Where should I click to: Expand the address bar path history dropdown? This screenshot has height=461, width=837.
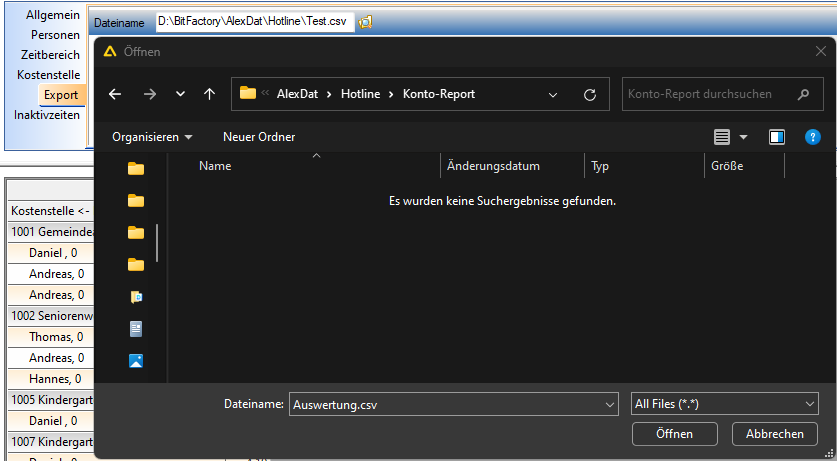(x=553, y=94)
